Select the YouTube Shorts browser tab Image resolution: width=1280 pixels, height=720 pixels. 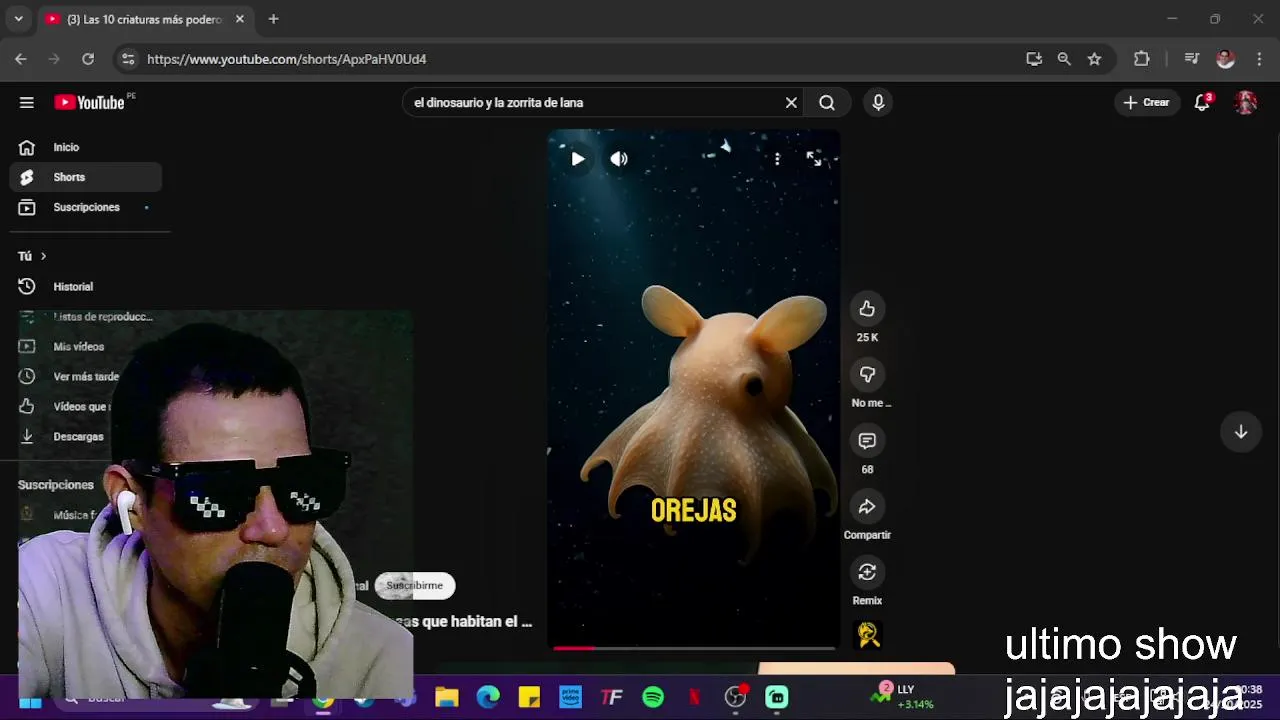(144, 19)
